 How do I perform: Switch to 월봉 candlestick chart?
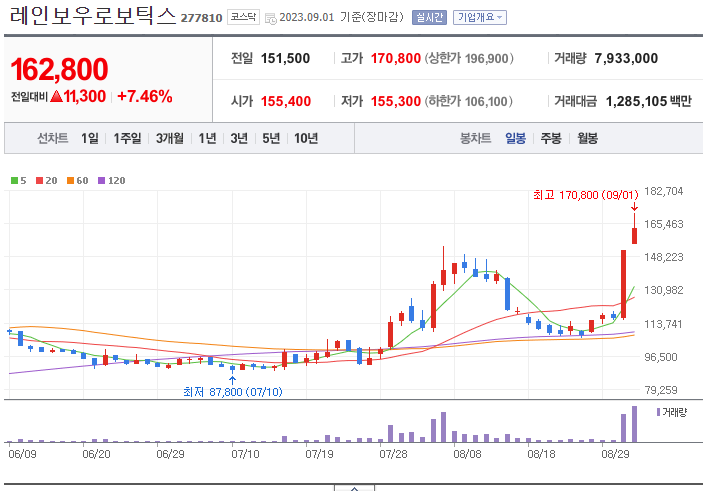pos(587,138)
